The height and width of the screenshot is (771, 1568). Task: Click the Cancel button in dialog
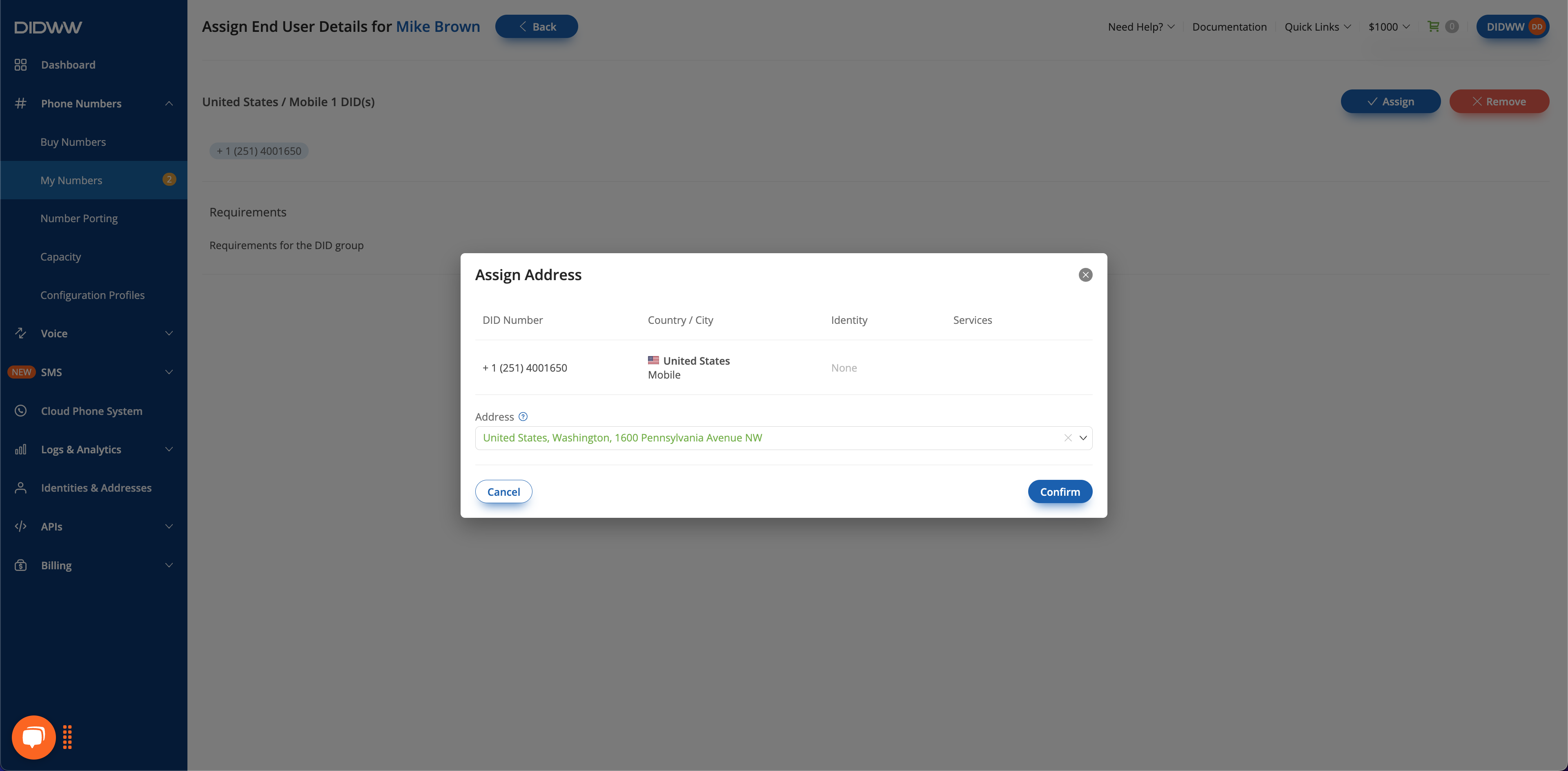(503, 492)
